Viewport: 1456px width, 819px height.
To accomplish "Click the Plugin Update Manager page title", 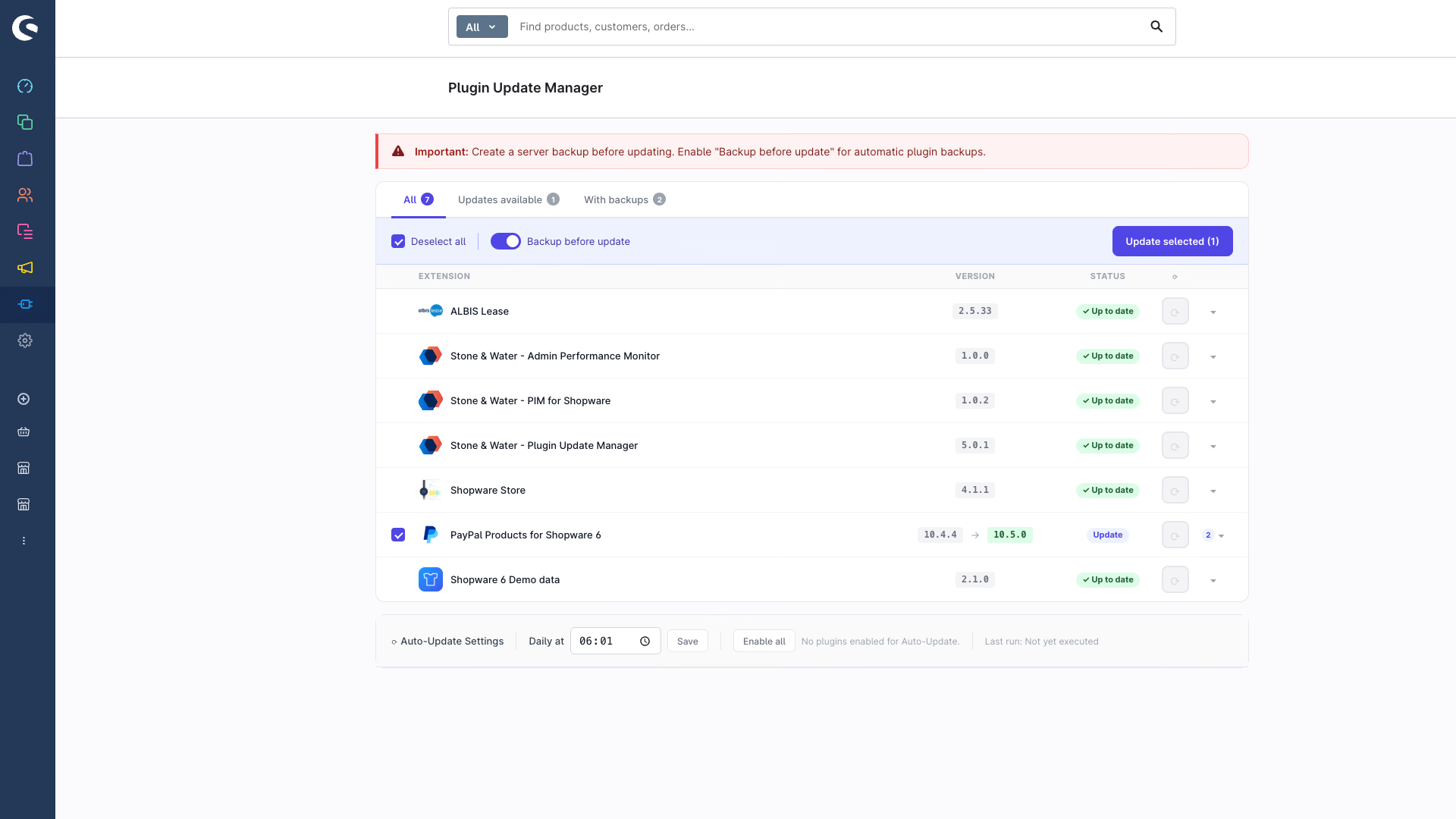I will click(526, 88).
